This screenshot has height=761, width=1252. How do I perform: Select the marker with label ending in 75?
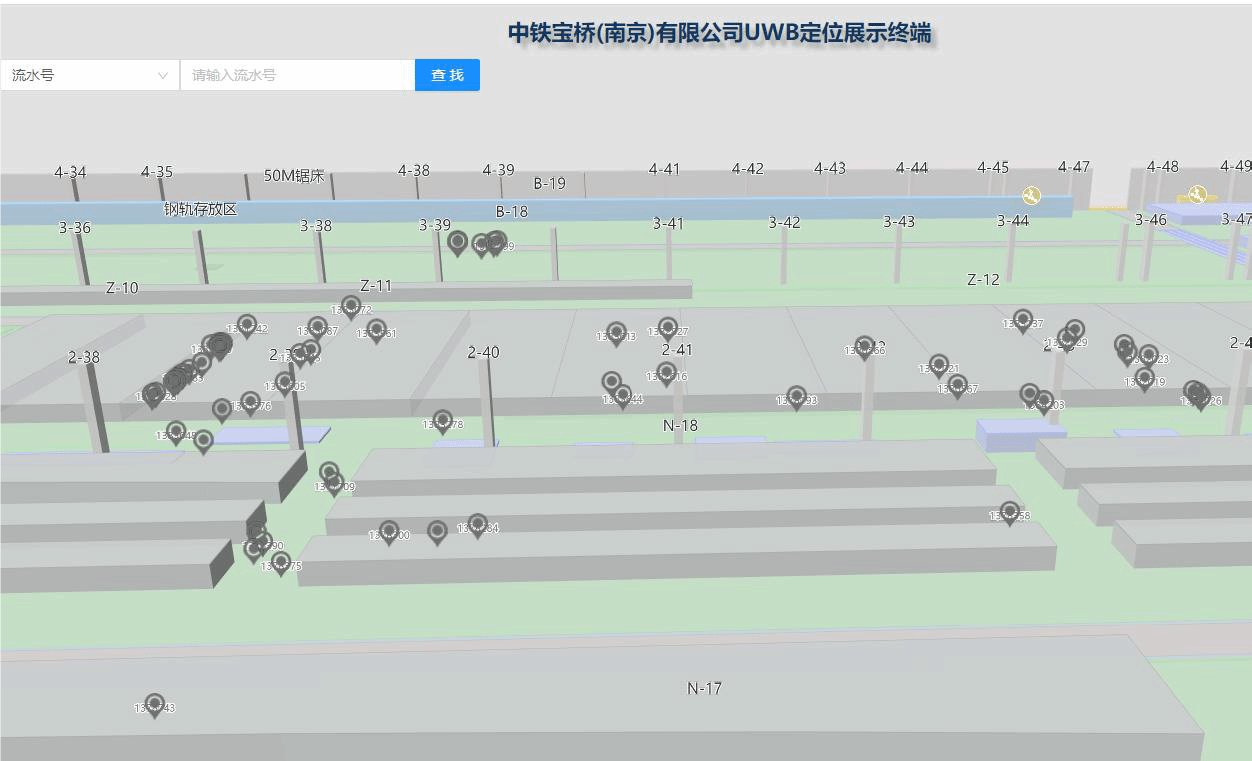[281, 562]
